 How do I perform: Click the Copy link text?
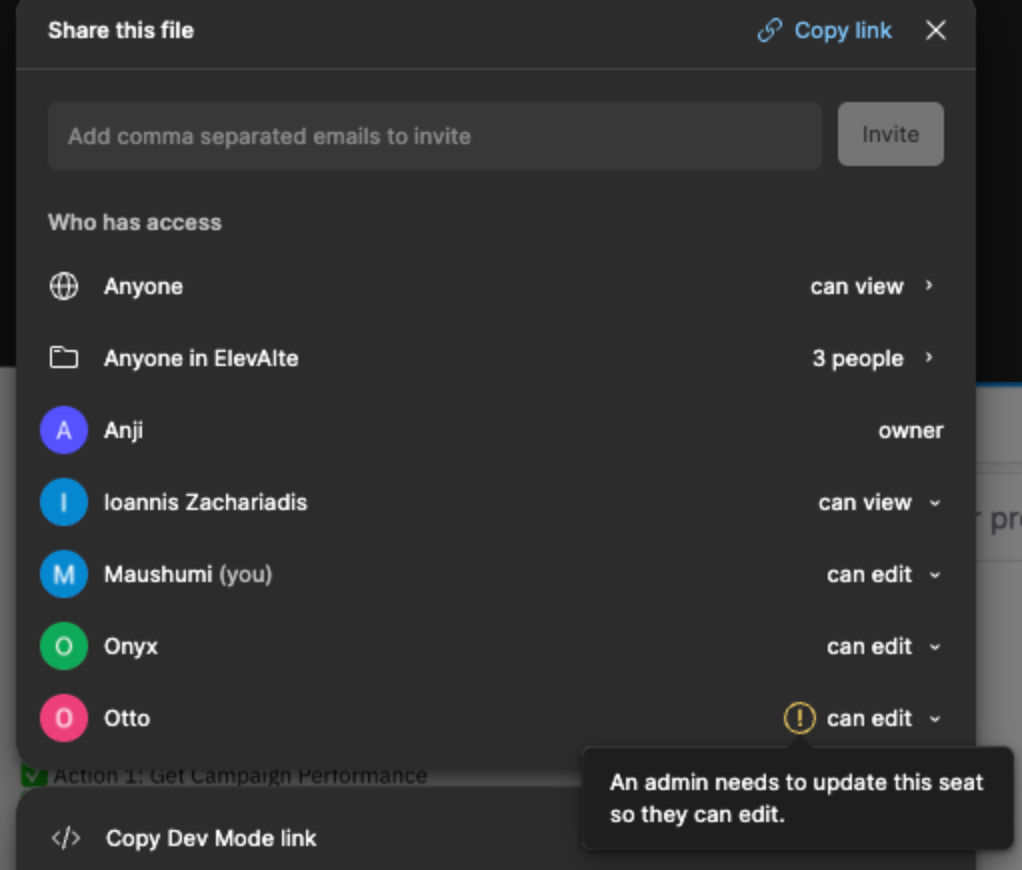tap(842, 31)
